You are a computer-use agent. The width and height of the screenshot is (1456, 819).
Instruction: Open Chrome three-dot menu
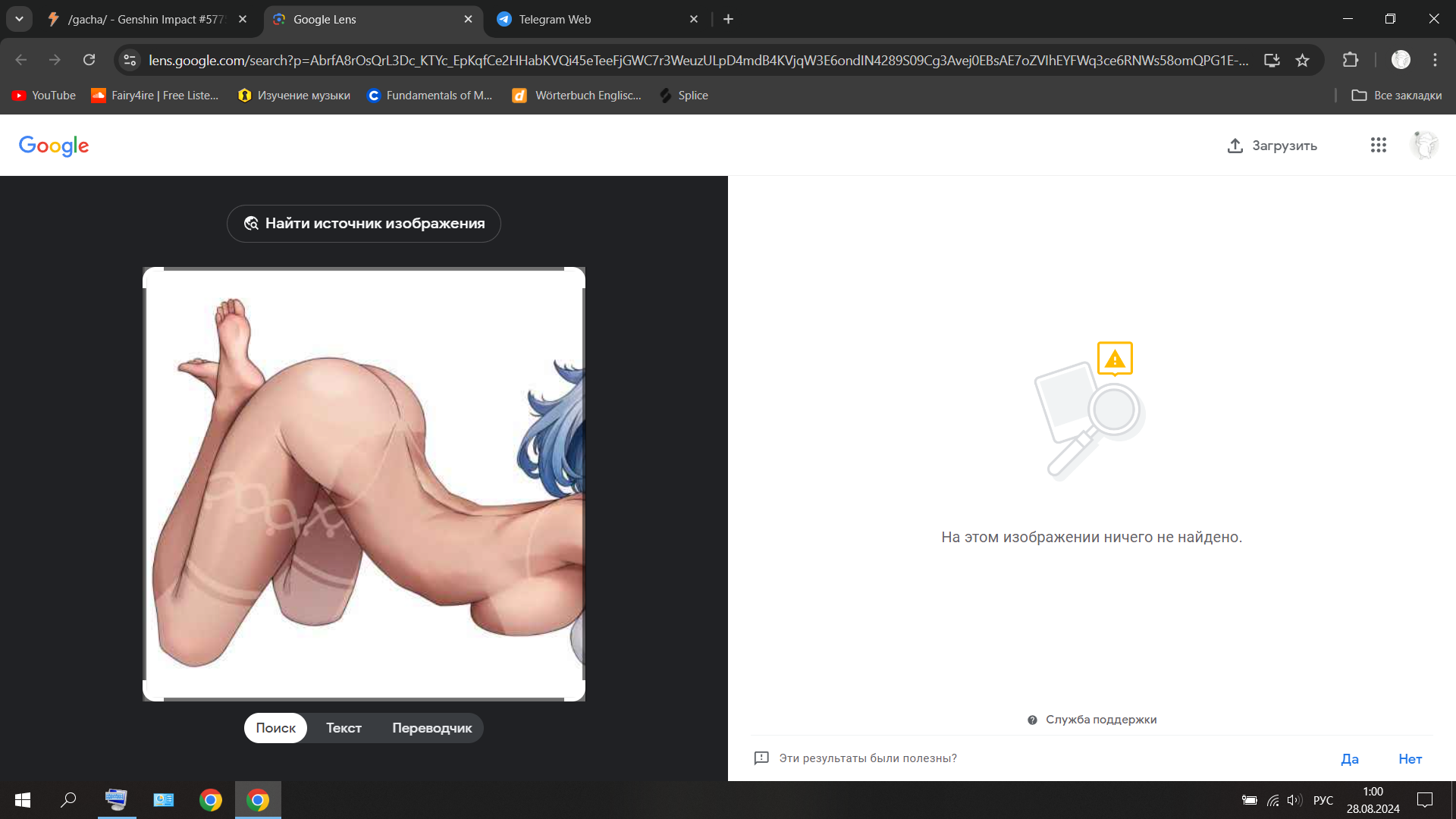point(1435,60)
